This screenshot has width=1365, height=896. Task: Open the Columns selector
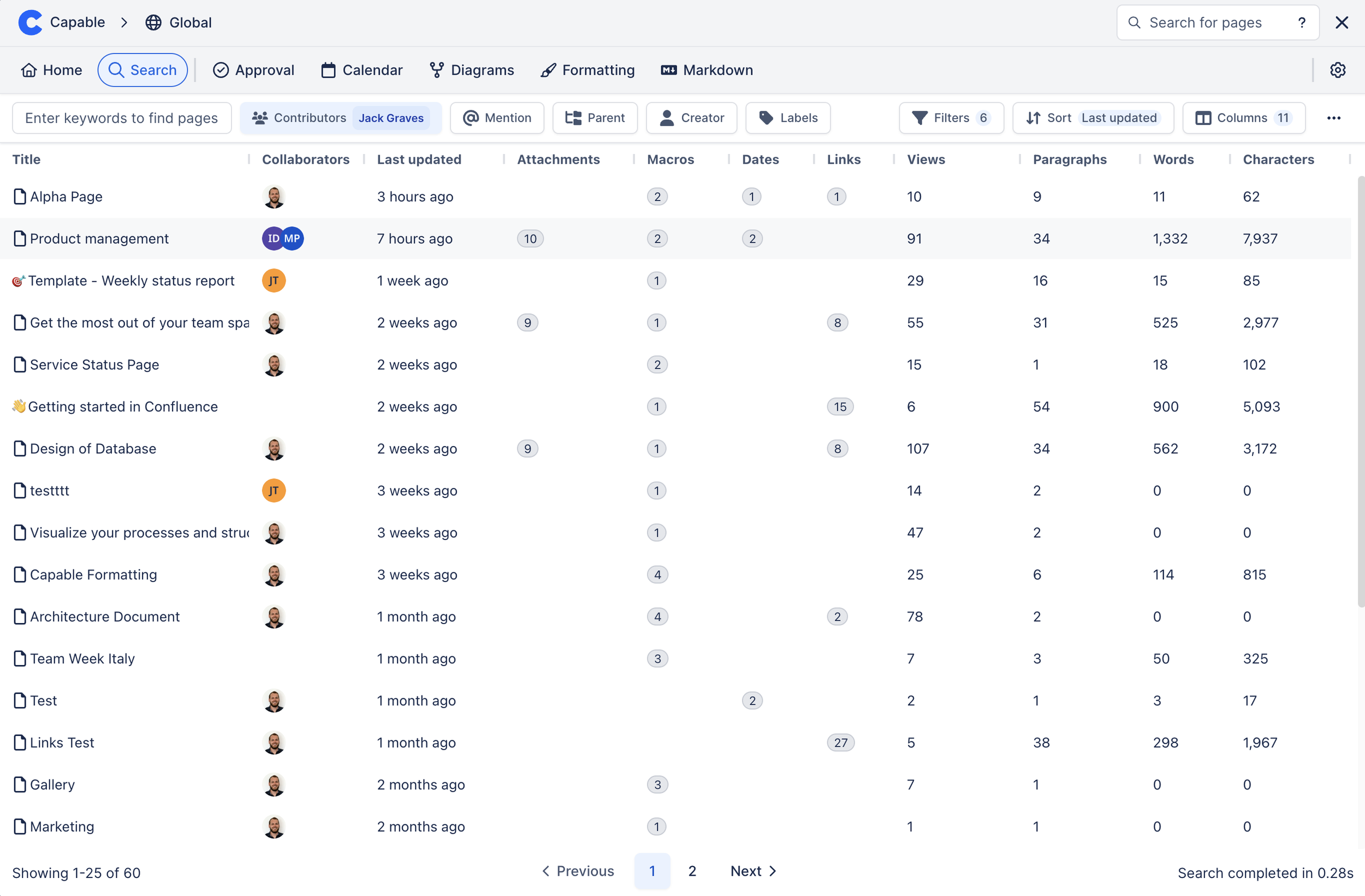(x=1243, y=118)
